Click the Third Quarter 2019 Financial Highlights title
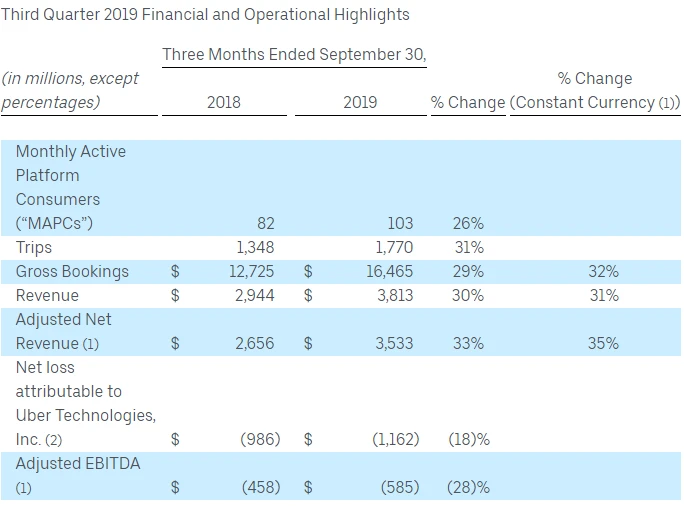 pos(205,14)
